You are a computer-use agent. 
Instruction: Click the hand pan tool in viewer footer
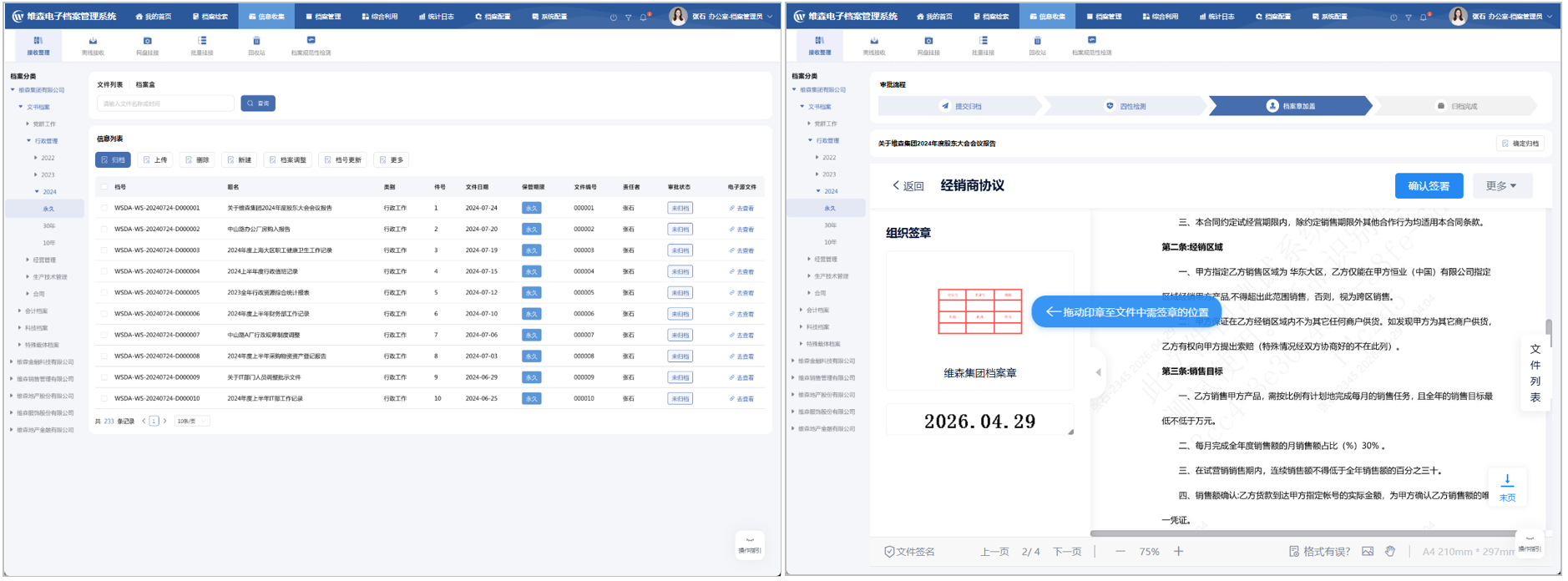click(x=1390, y=551)
